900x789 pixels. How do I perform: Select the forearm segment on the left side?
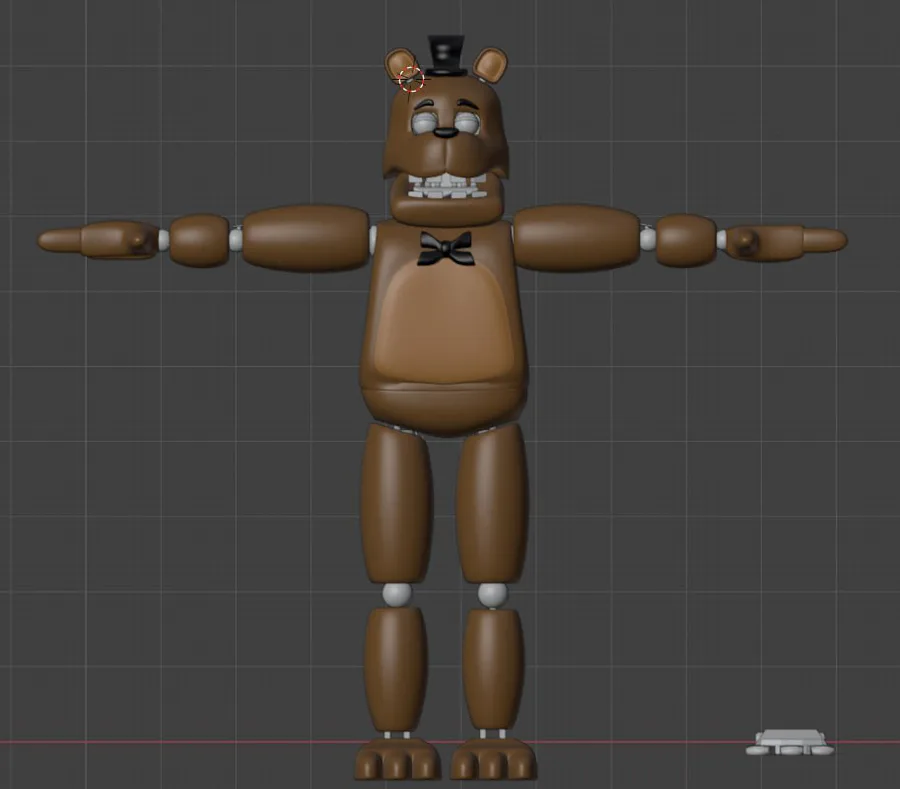199,240
